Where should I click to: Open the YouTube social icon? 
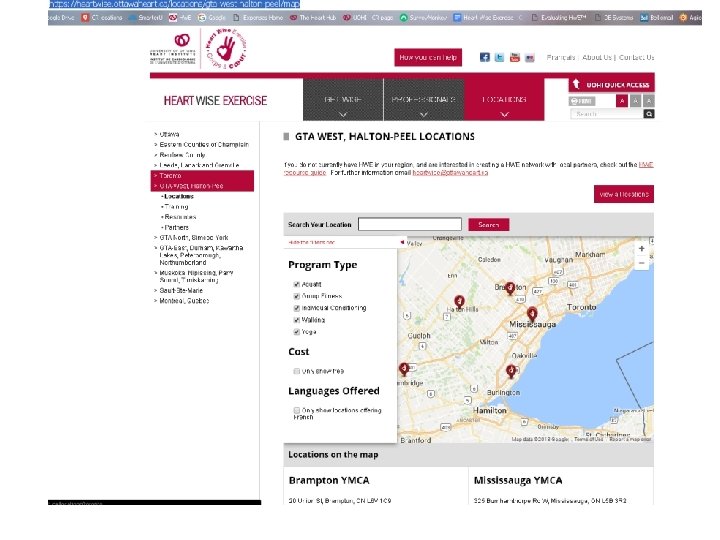(514, 57)
